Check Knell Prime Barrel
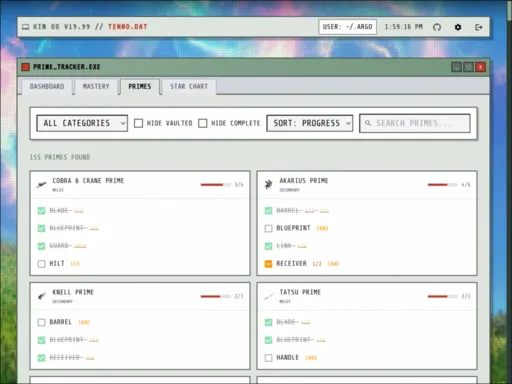 (41, 322)
